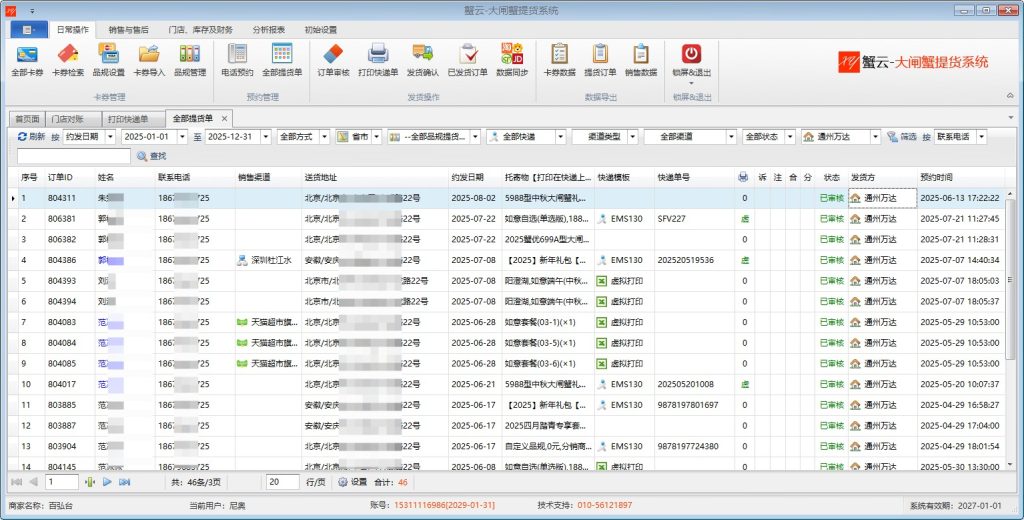This screenshot has height=520, width=1024.
Task: Export 销售数据 from the ribbon
Action: (x=641, y=60)
